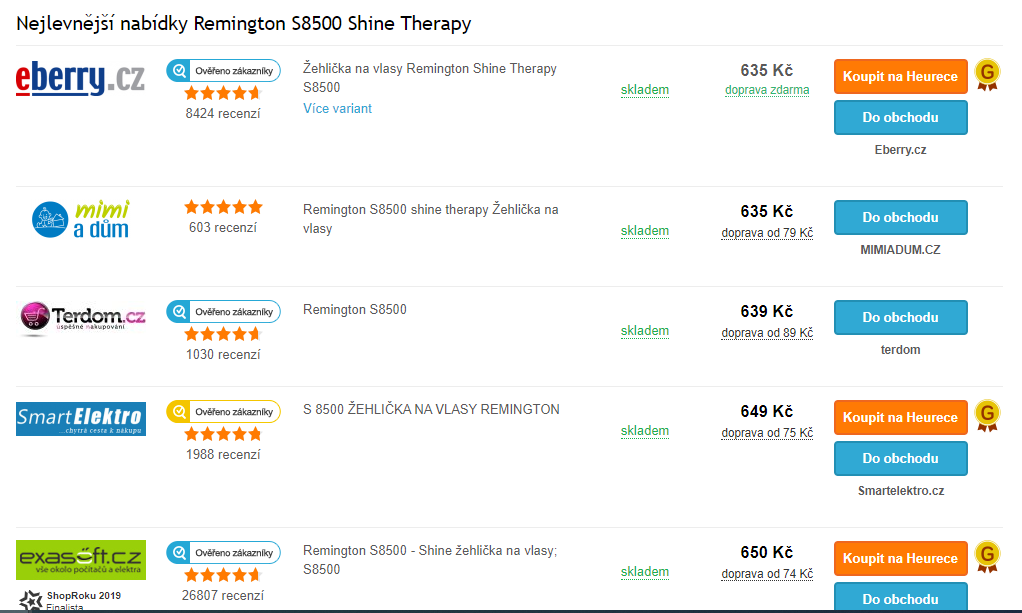This screenshot has width=1022, height=613.
Task: Open the Ověřeno zákazníky badge for Terdom.cz
Action: (222, 311)
